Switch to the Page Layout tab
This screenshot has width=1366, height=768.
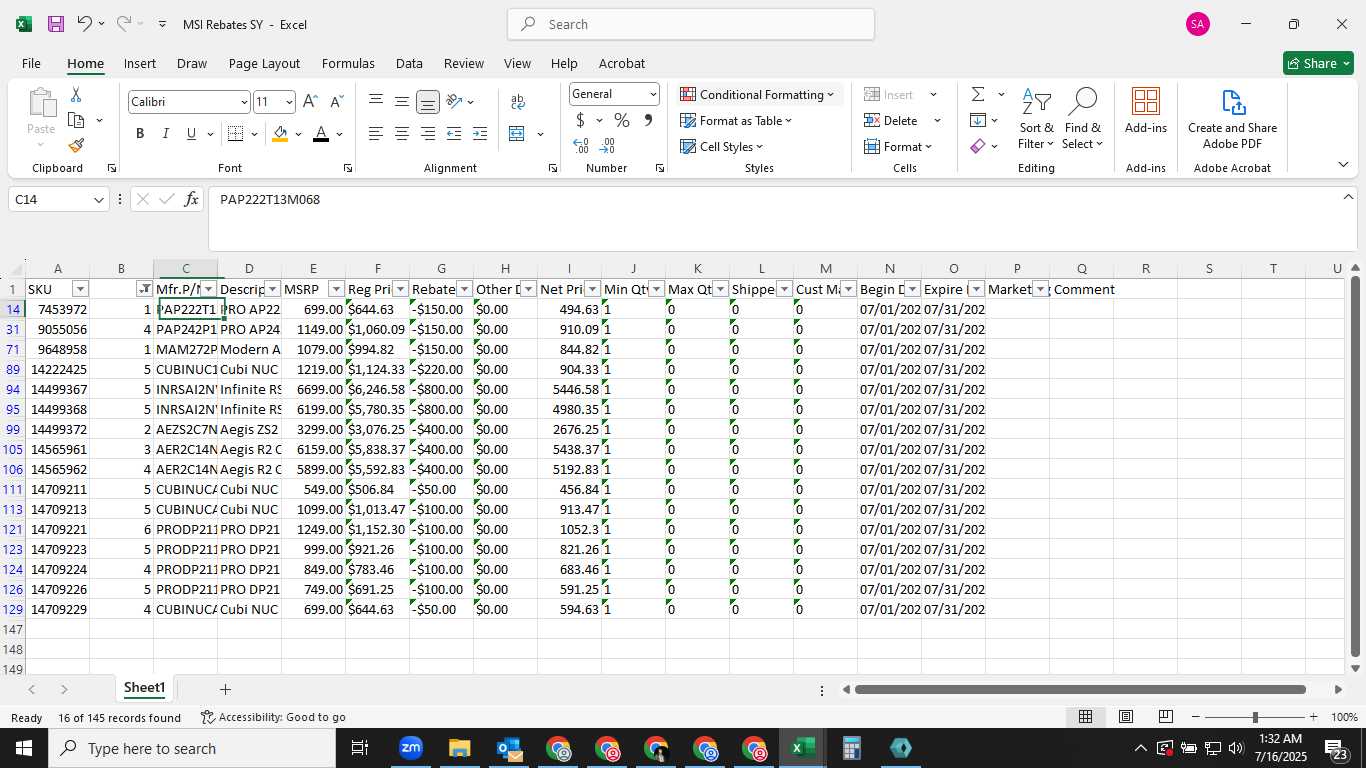coord(264,63)
